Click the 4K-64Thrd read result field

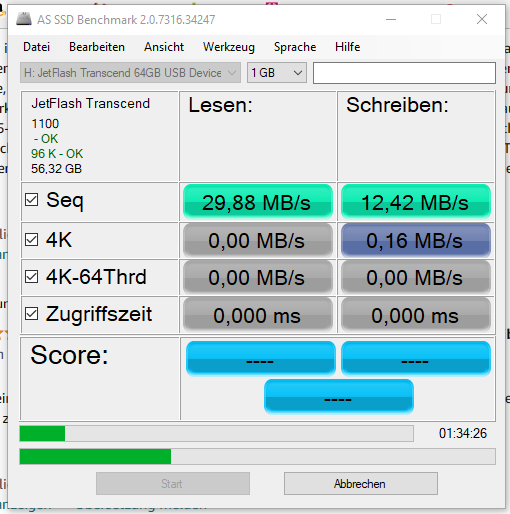(x=258, y=277)
